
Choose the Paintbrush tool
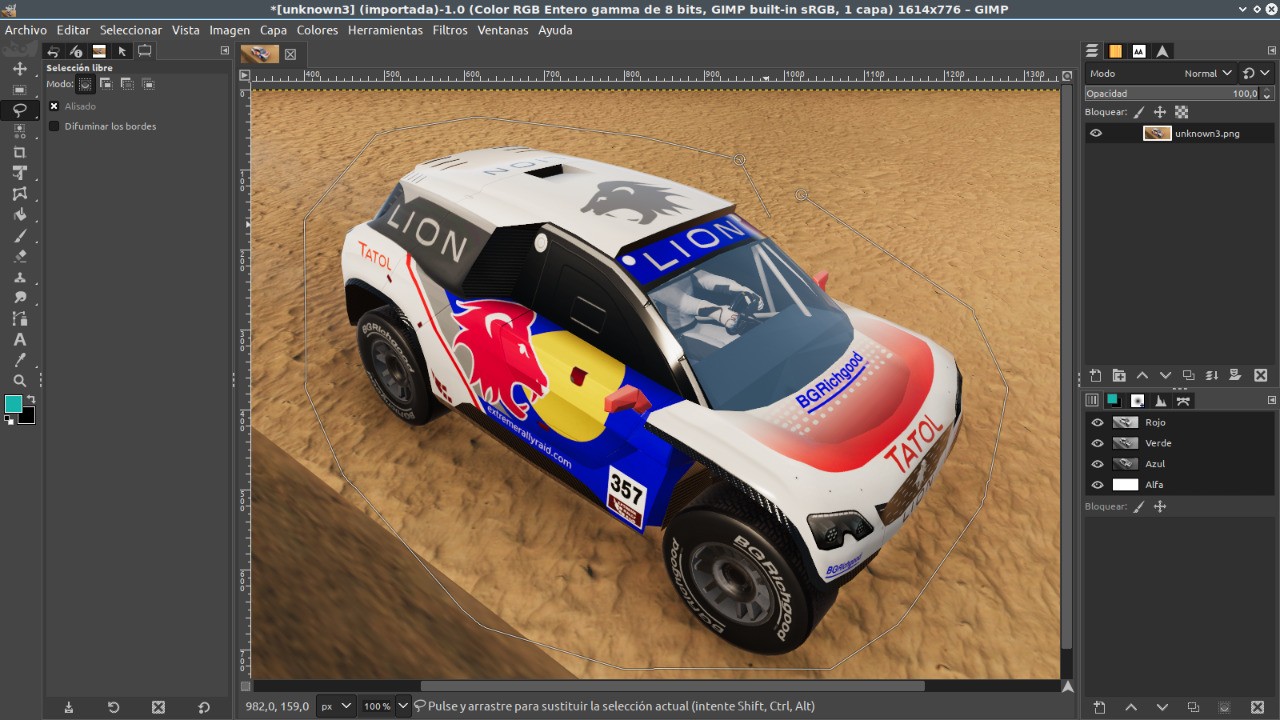pos(19,236)
